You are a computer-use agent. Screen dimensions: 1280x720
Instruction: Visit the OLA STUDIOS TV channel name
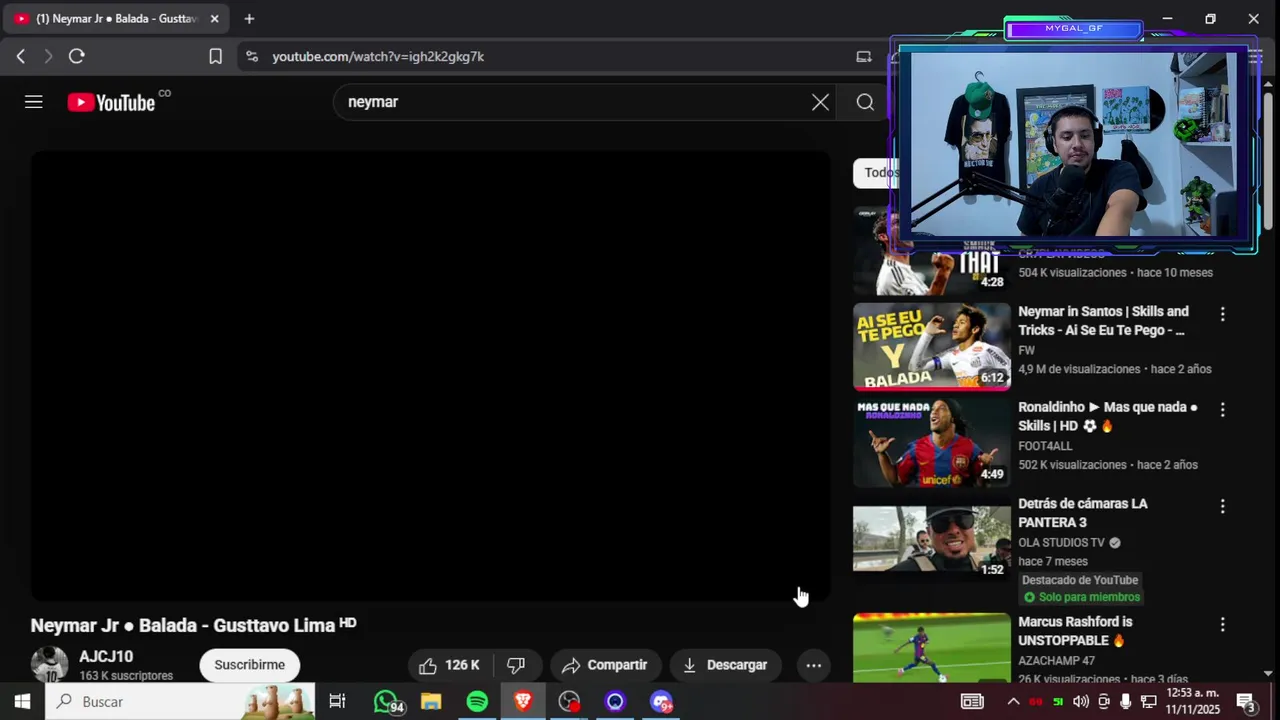[x=1061, y=542]
